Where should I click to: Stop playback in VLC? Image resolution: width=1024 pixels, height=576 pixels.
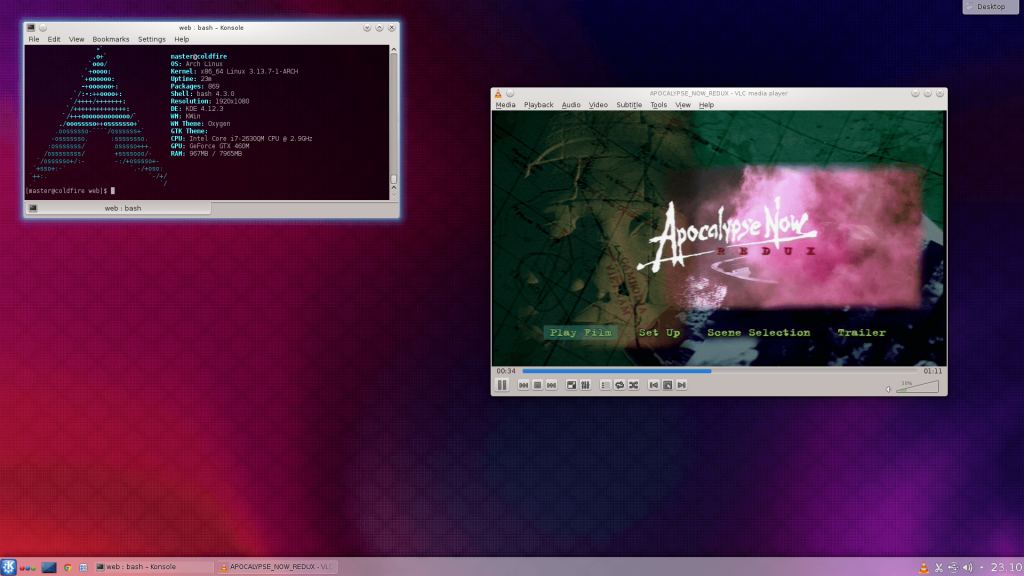pos(537,385)
